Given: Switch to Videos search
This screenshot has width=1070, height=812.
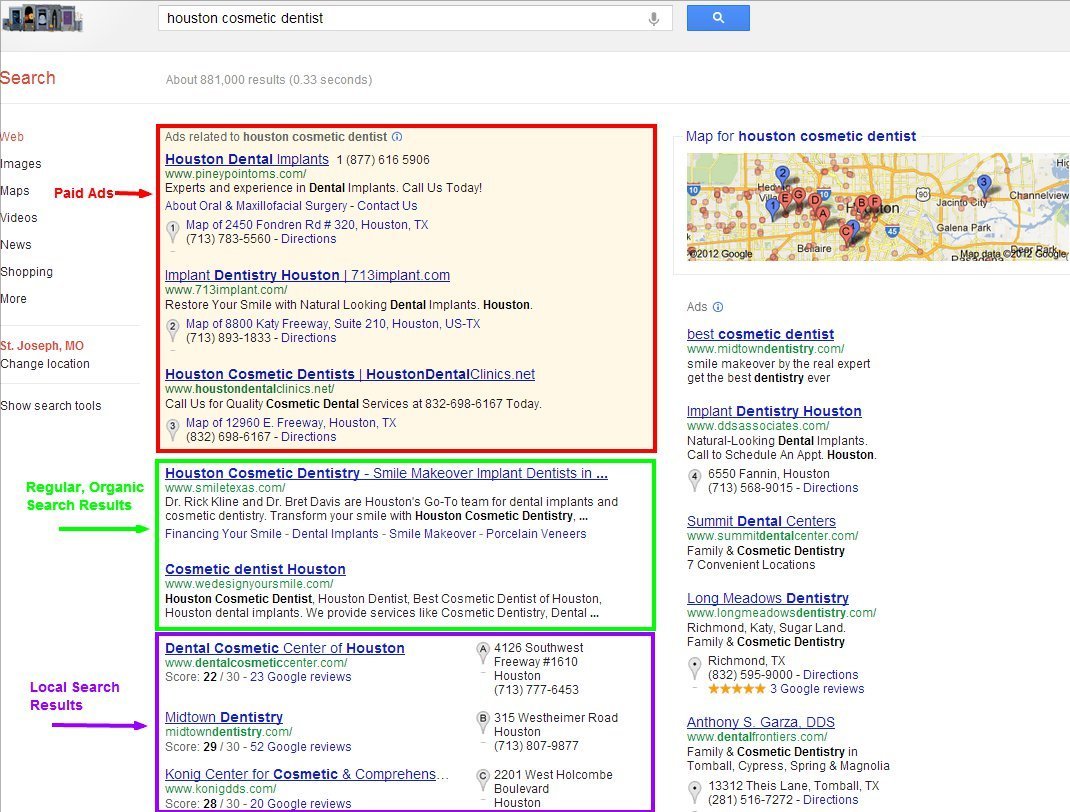Looking at the screenshot, I should point(19,218).
